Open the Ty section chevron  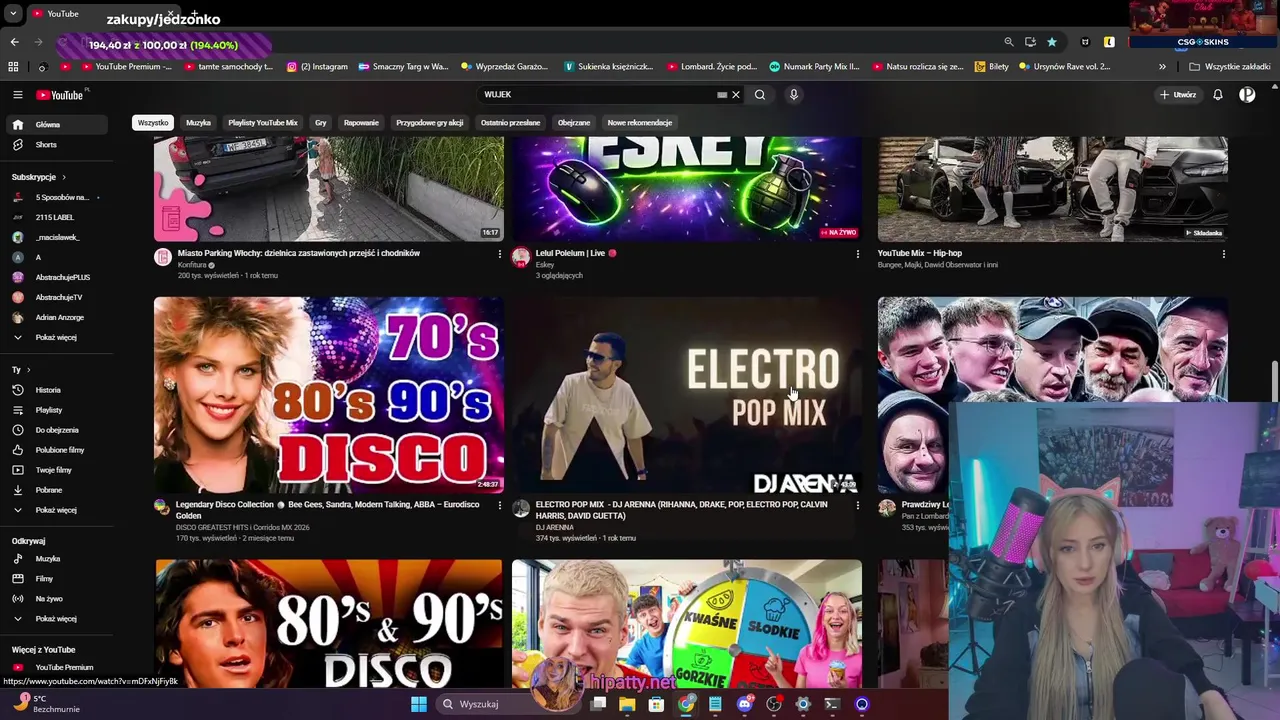[28, 370]
